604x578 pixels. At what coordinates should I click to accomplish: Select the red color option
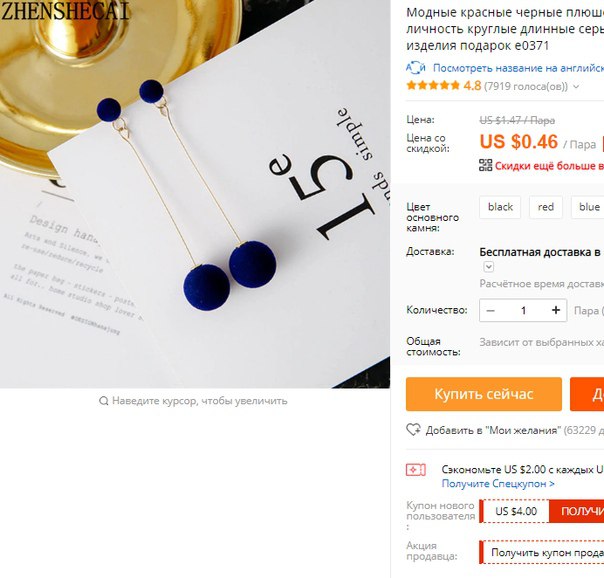pyautogui.click(x=545, y=207)
